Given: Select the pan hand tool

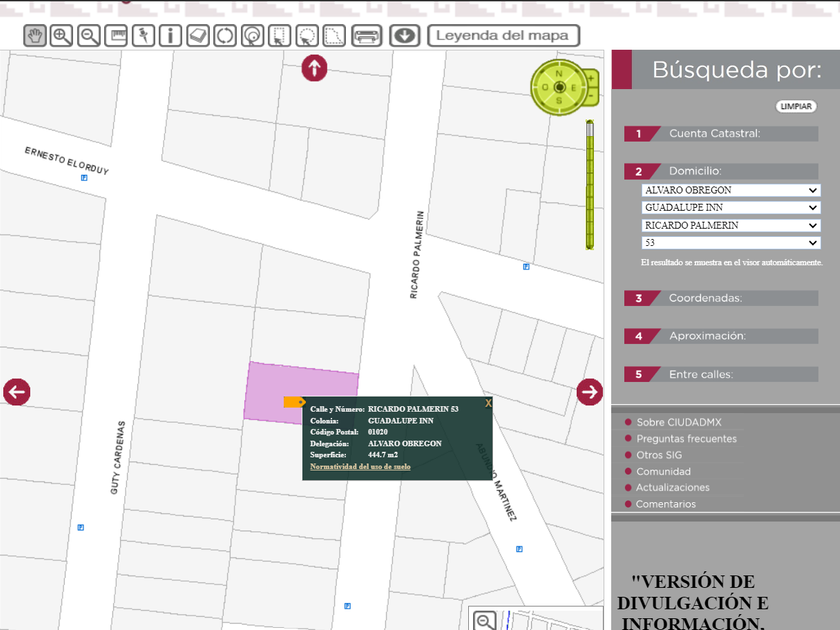Looking at the screenshot, I should [x=35, y=36].
